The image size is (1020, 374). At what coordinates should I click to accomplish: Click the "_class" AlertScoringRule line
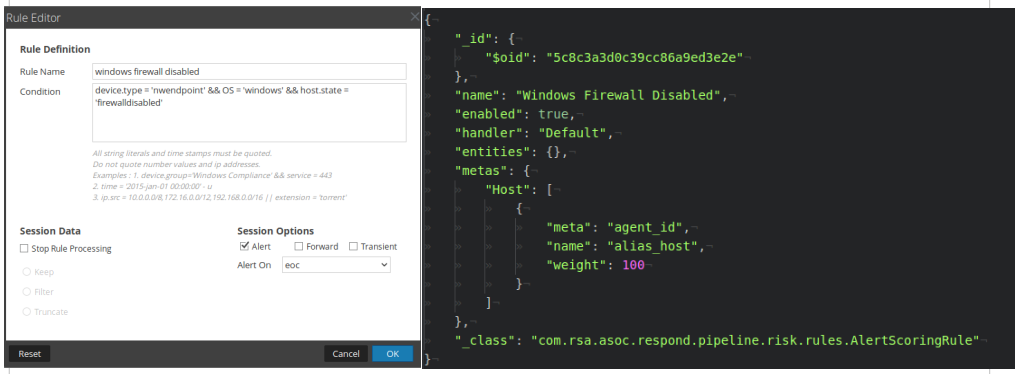click(716, 341)
